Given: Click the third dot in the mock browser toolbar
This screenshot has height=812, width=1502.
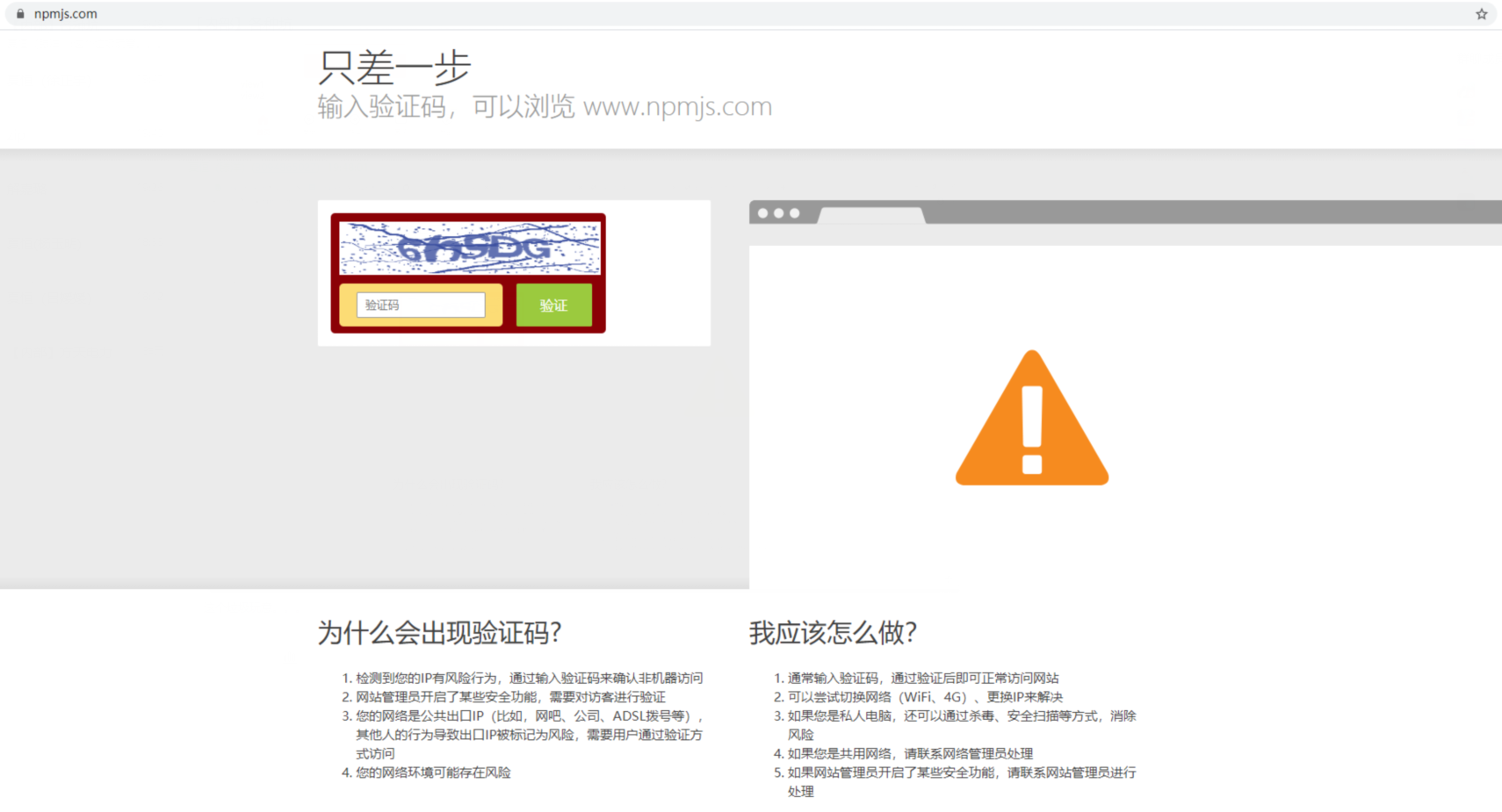Looking at the screenshot, I should coord(795,212).
